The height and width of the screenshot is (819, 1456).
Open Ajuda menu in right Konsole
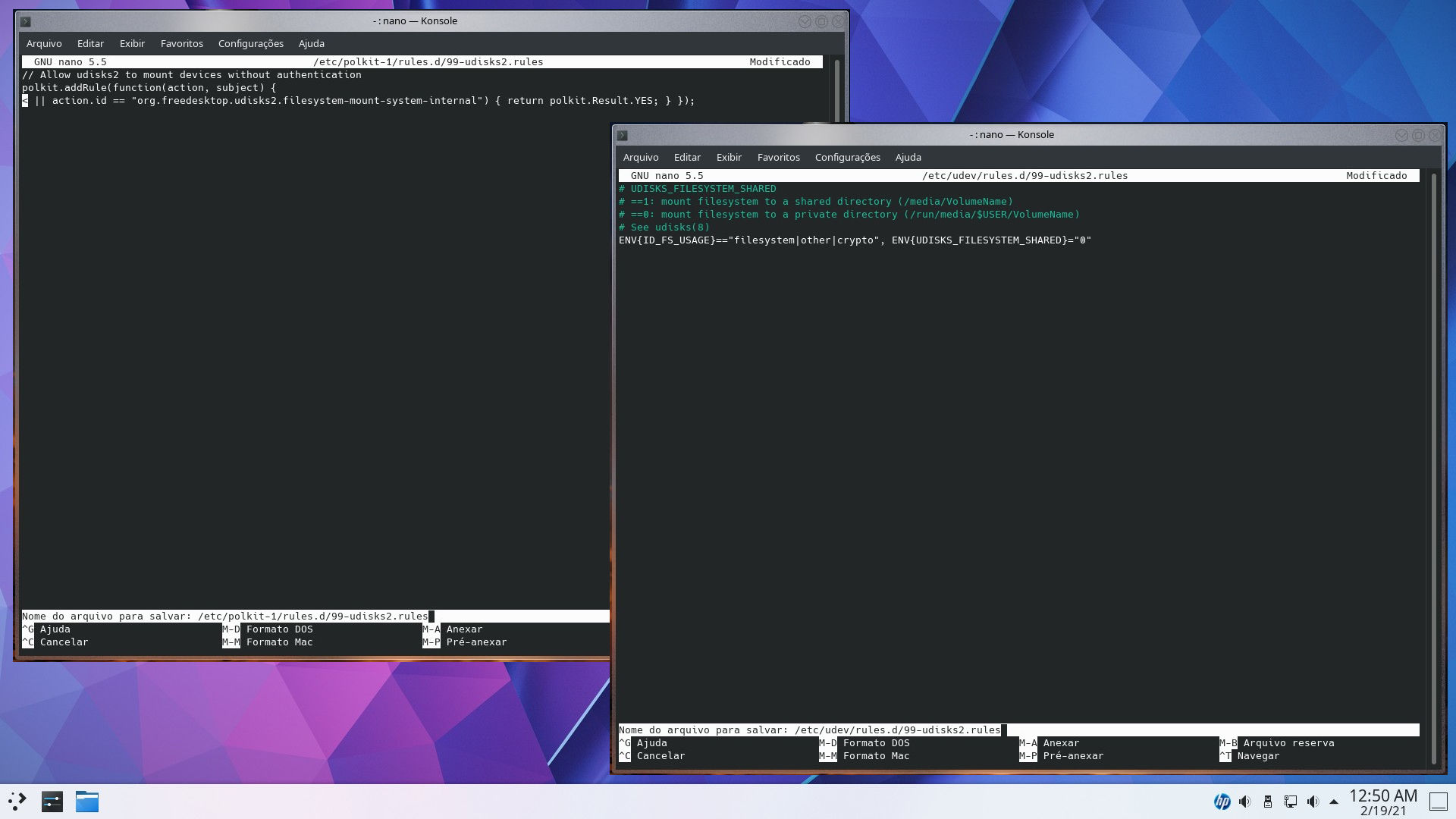[908, 157]
